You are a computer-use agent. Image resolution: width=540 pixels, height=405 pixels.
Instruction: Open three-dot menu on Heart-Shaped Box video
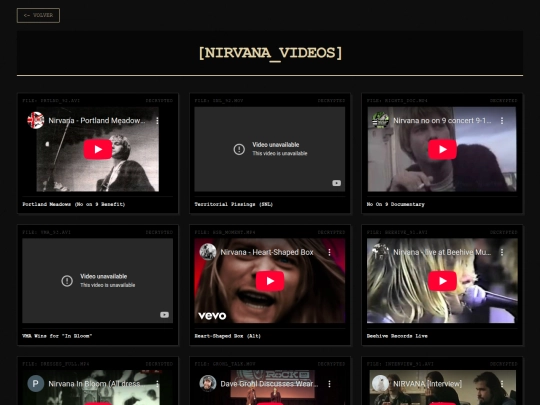tap(330, 252)
